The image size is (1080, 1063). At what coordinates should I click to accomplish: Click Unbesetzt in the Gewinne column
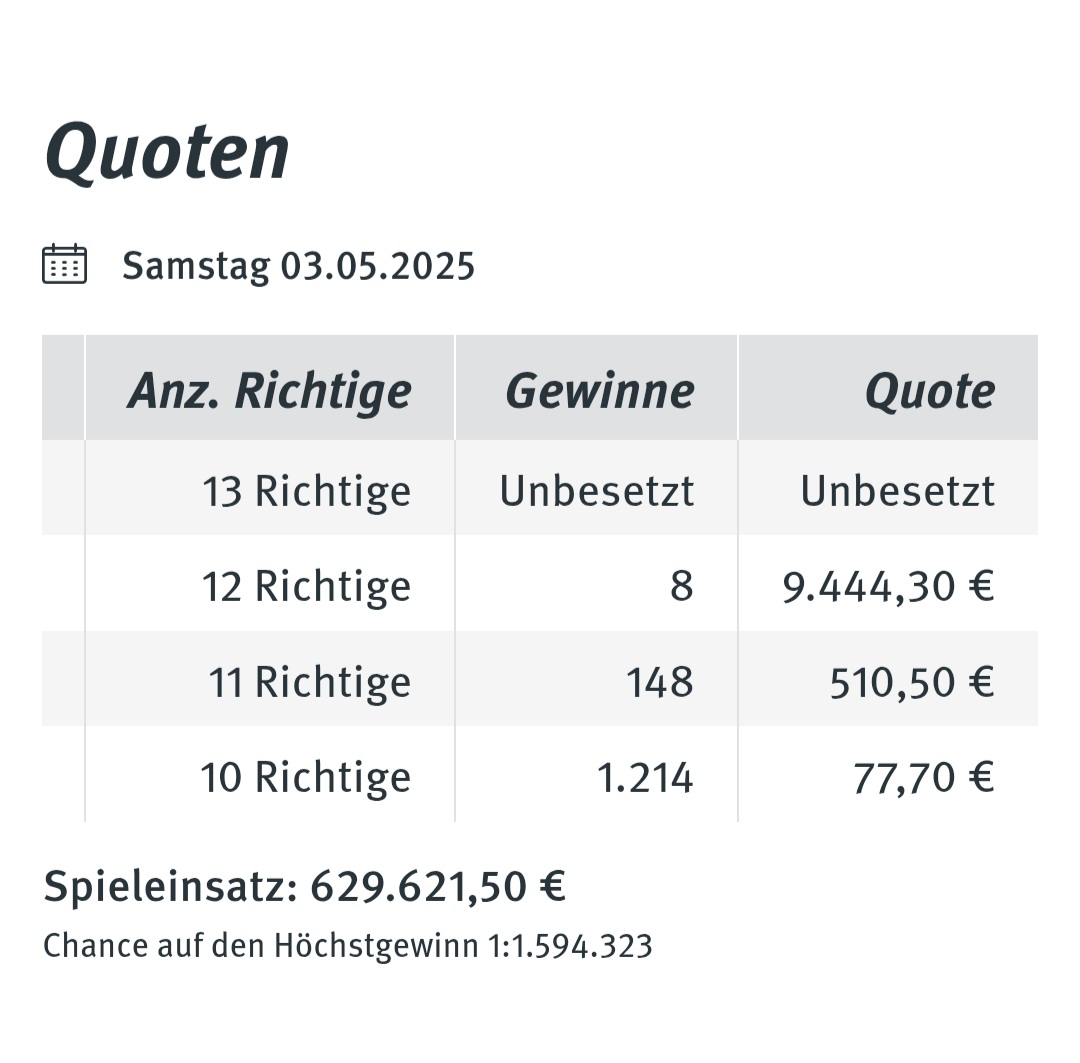[x=596, y=491]
